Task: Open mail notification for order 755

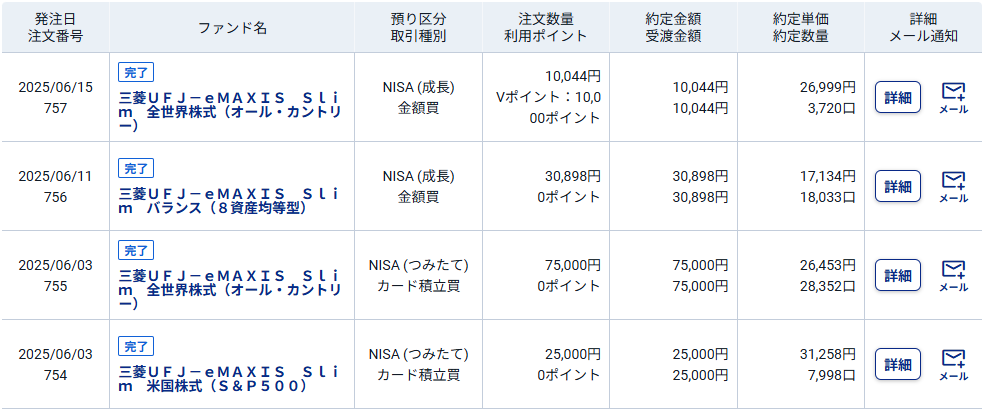Action: (x=953, y=277)
